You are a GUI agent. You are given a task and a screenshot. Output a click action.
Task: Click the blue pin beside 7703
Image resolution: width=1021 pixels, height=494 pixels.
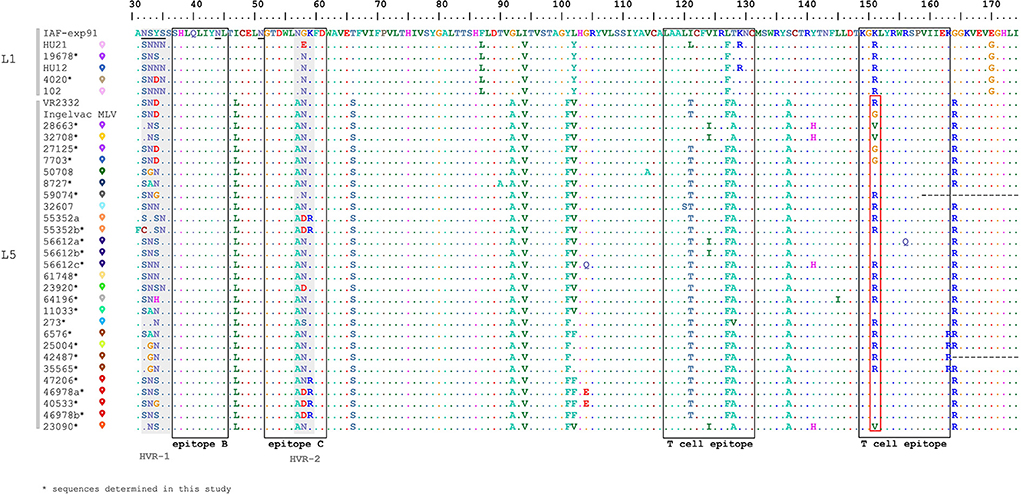102,160
